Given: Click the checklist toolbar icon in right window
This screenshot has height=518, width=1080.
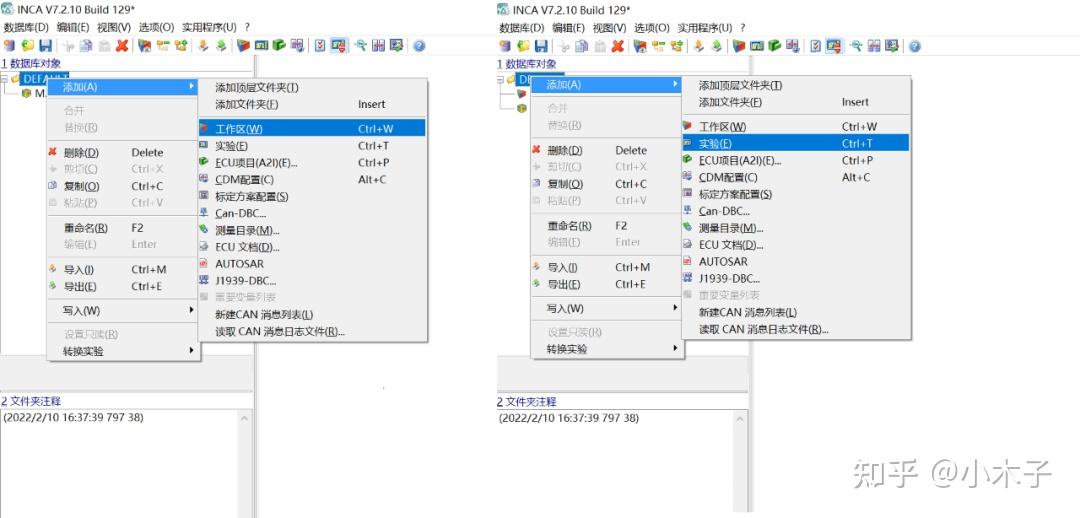Looking at the screenshot, I should [816, 46].
